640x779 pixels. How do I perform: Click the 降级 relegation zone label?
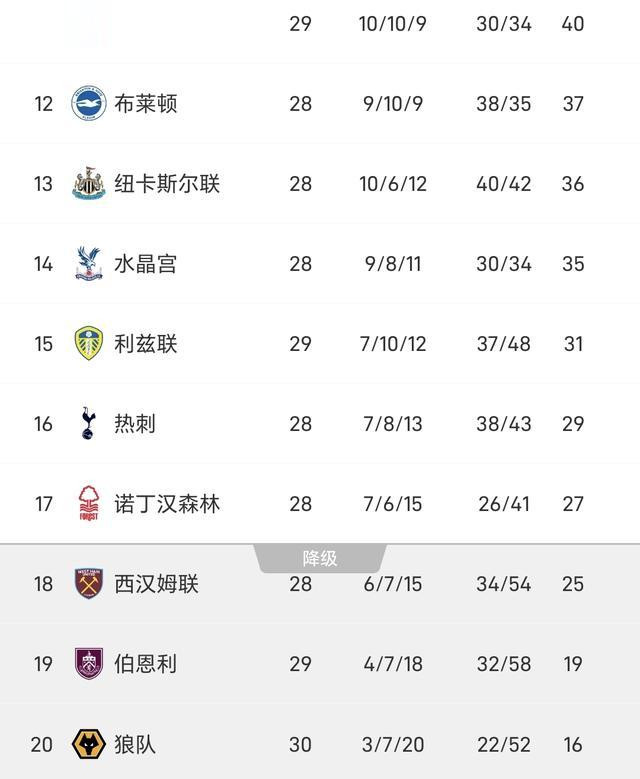click(320, 558)
